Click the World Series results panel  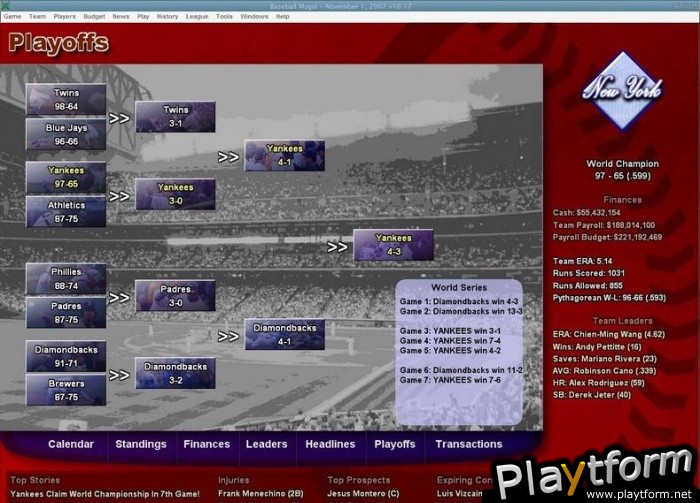coord(459,351)
